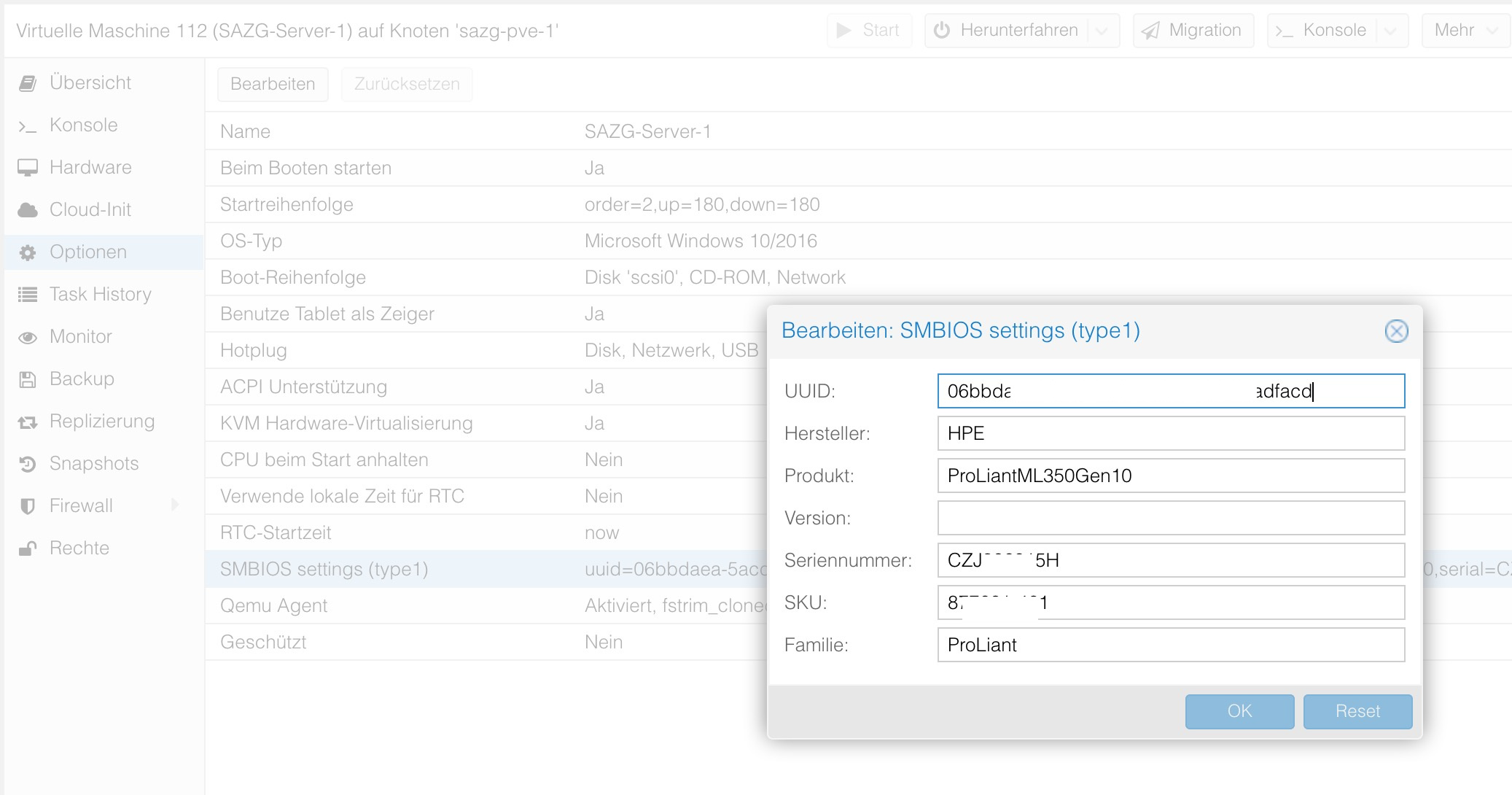The height and width of the screenshot is (795, 1512).
Task: Click the power icon on Herunterfahren
Action: click(942, 30)
